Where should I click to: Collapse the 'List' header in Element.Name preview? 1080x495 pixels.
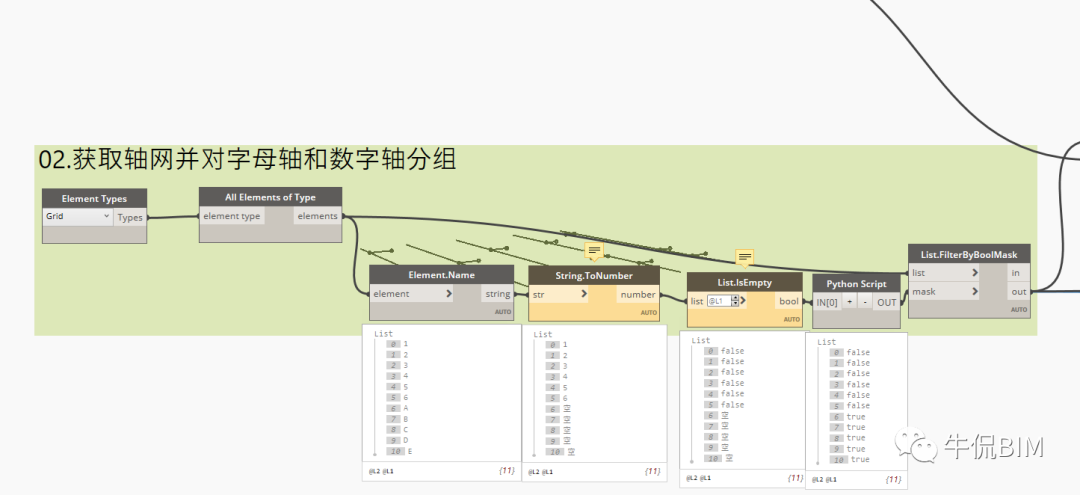(383, 334)
